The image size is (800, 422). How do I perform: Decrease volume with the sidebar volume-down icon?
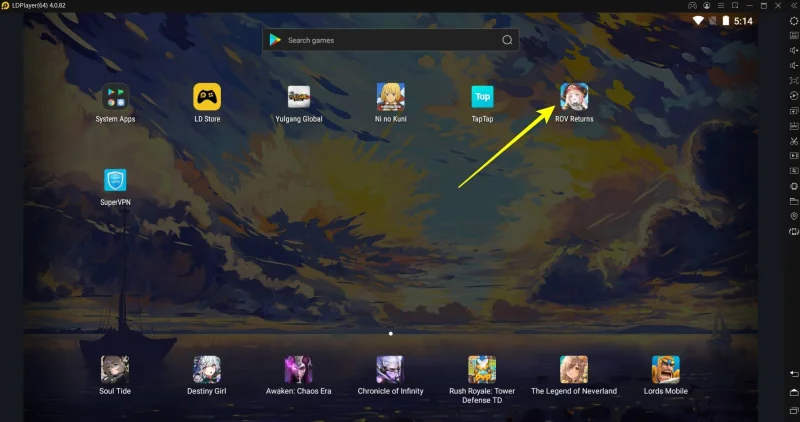[794, 65]
